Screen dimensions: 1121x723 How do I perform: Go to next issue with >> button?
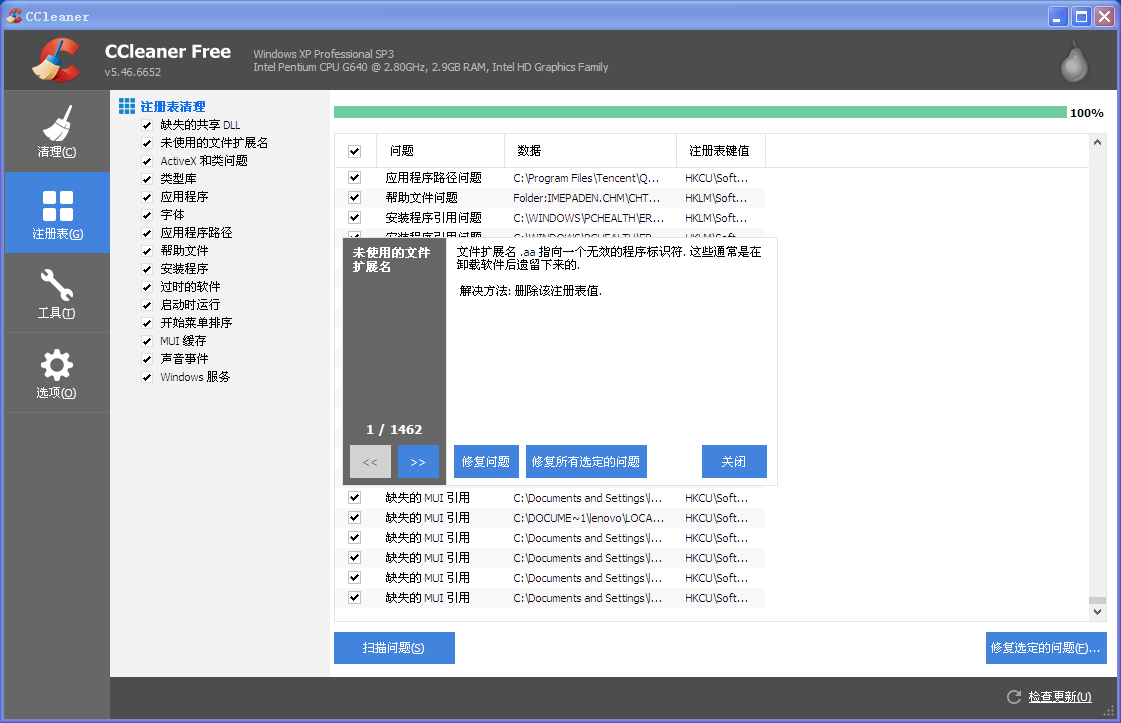[x=418, y=462]
